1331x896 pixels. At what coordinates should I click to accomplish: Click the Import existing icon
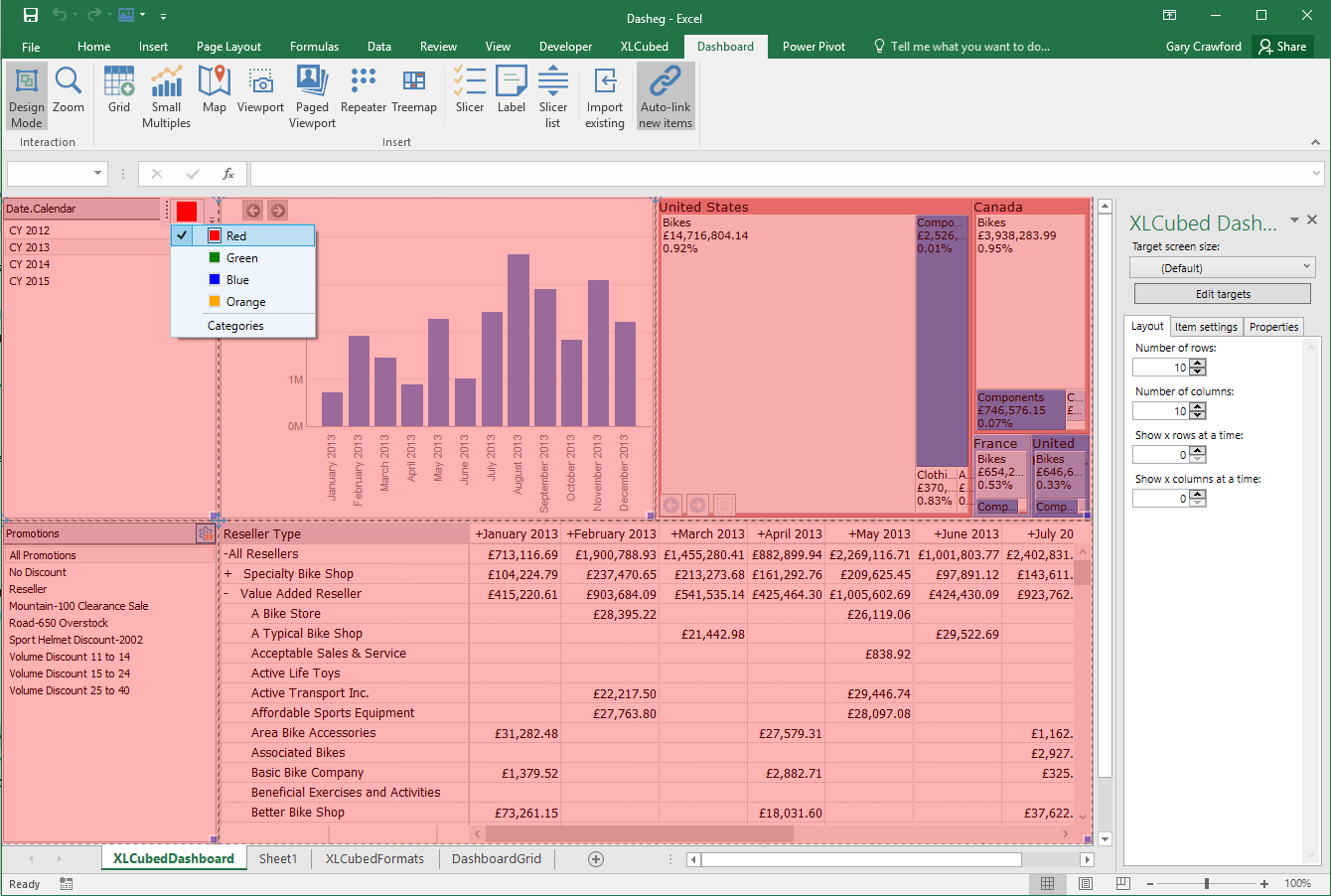click(605, 96)
